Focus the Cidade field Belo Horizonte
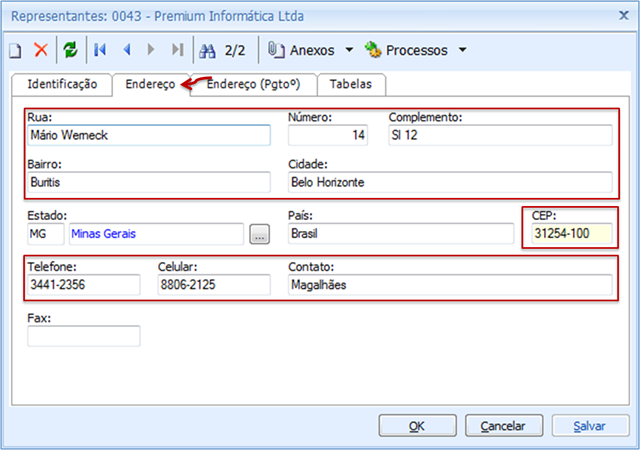 coord(450,182)
